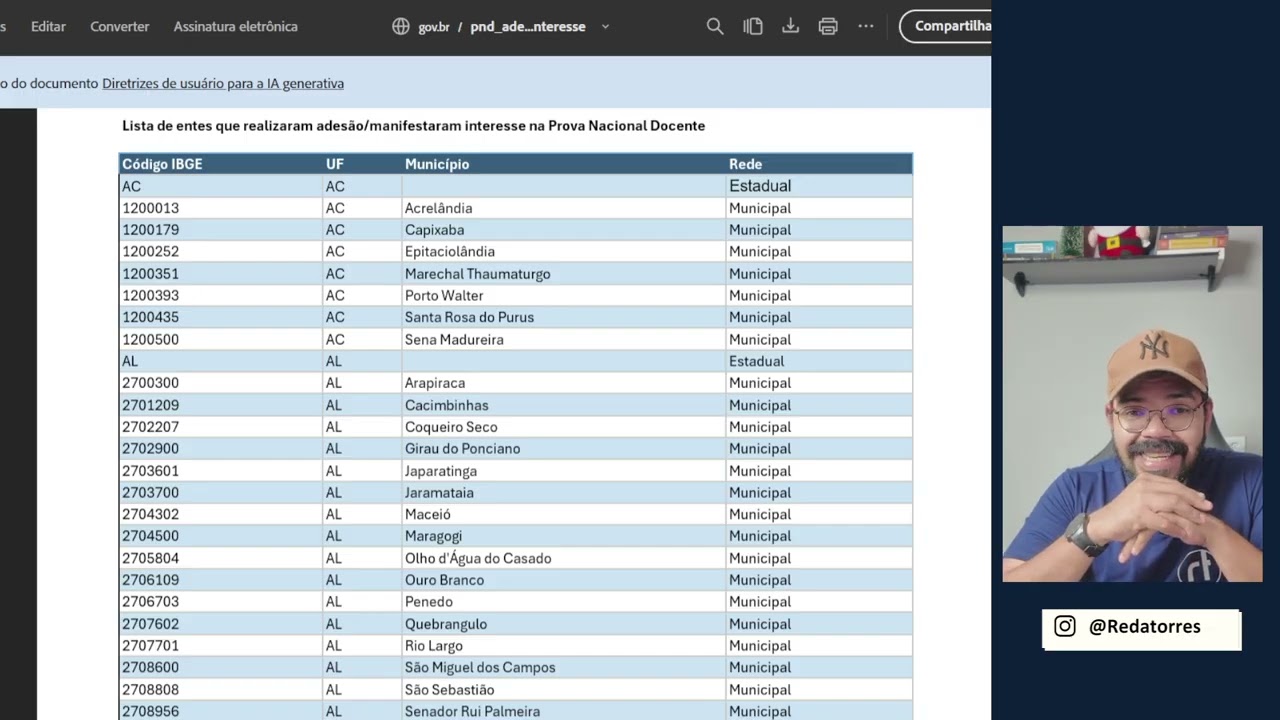Viewport: 1280px width, 720px height.
Task: Select the Epitaciolândia cell
Action: point(563,252)
